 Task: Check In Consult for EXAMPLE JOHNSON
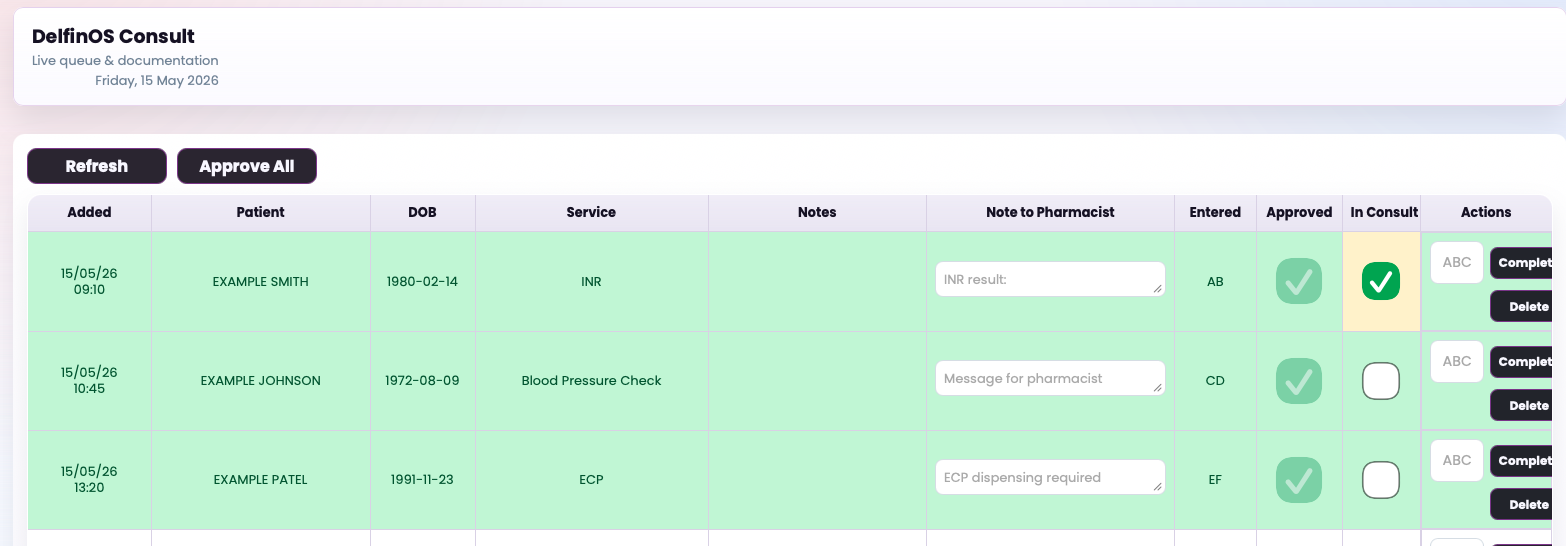point(1381,381)
